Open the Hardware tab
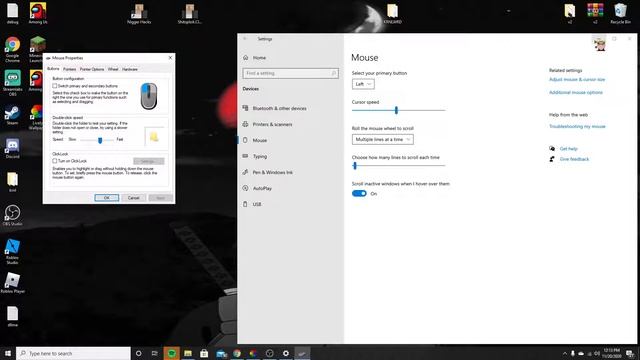The width and height of the screenshot is (640, 360). (130, 69)
